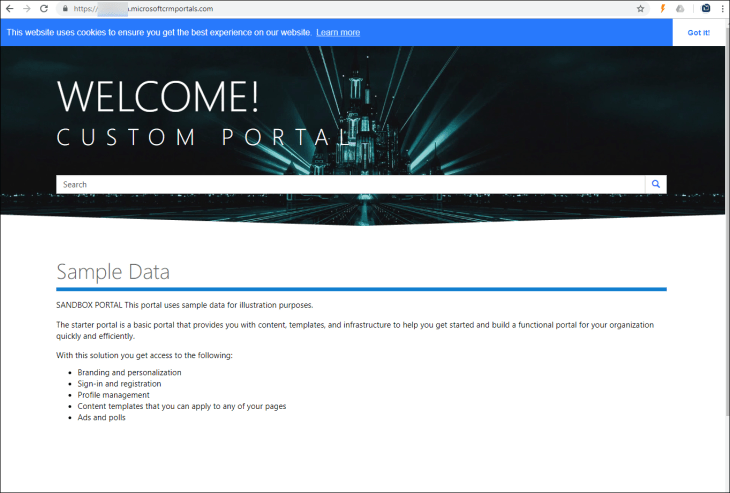Click the gray cloud extension icon
The height and width of the screenshot is (493, 730).
coord(681,8)
